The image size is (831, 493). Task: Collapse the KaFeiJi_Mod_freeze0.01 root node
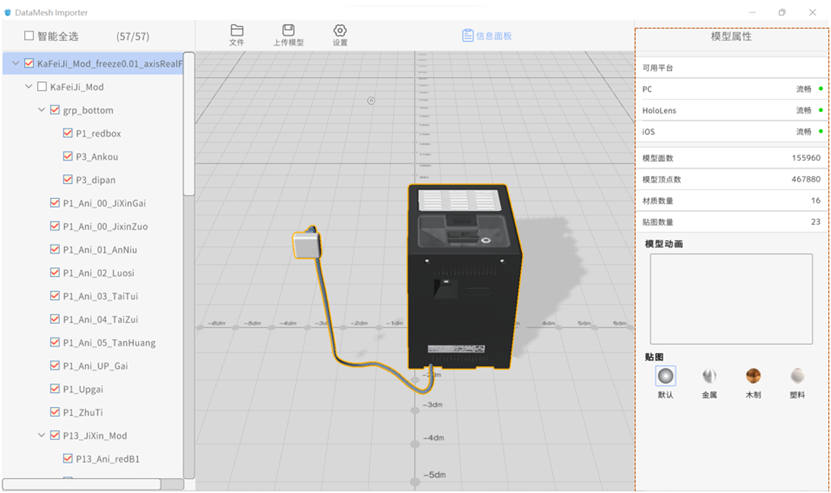[x=15, y=63]
